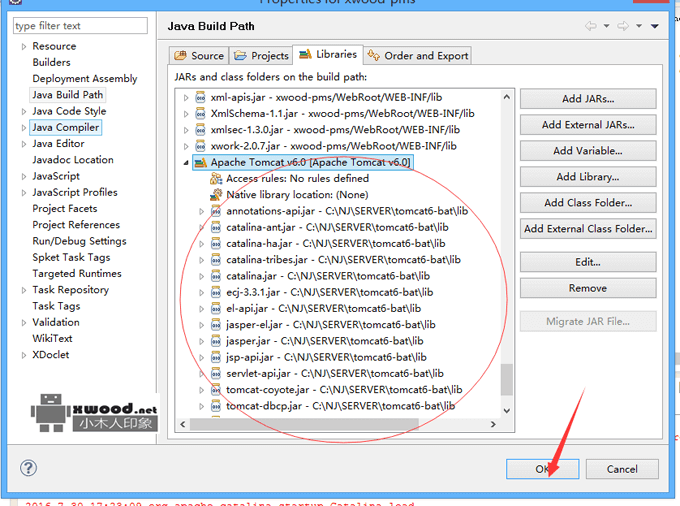680x506 pixels.
Task: Expand the xwork-2.0.7.jar entry
Action: [186, 147]
